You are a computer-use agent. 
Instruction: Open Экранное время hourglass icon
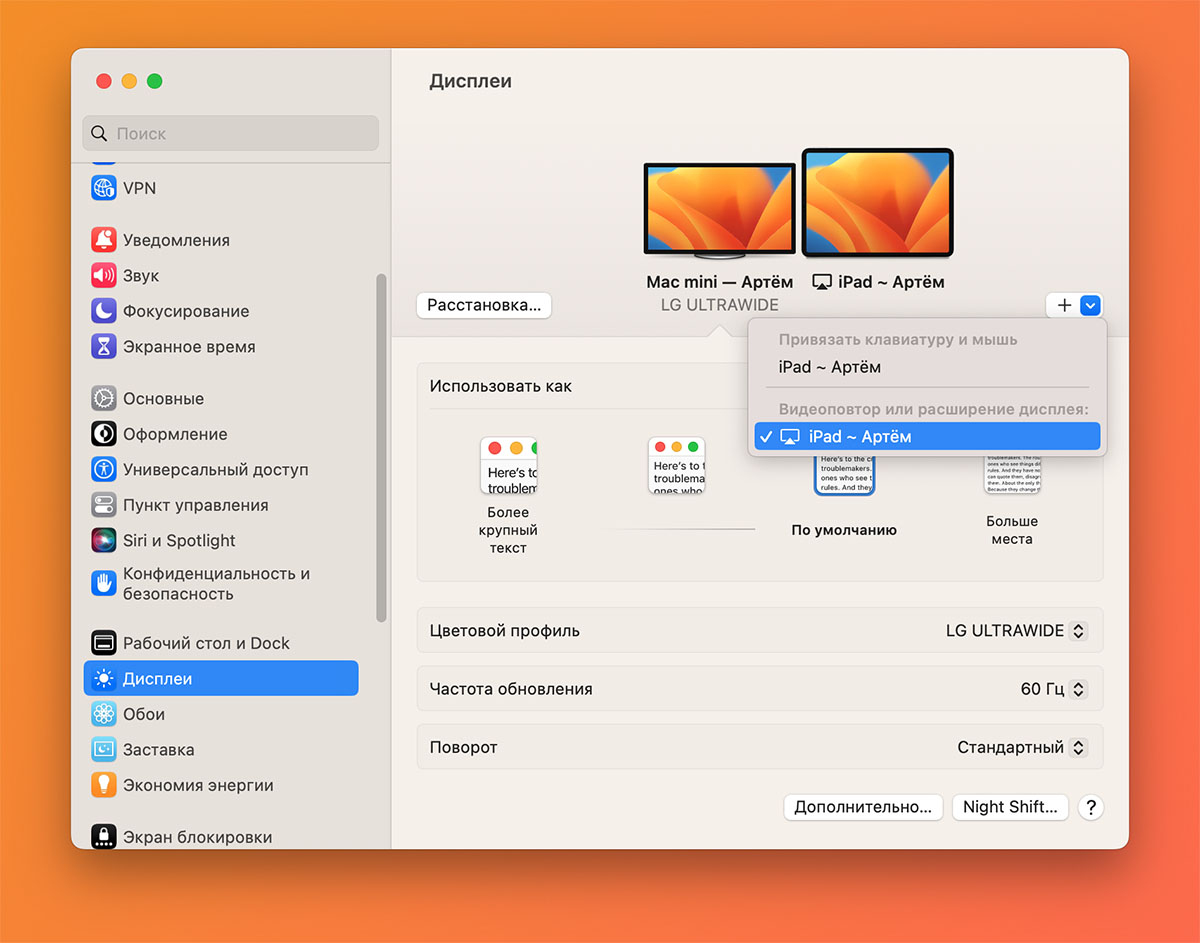point(104,347)
